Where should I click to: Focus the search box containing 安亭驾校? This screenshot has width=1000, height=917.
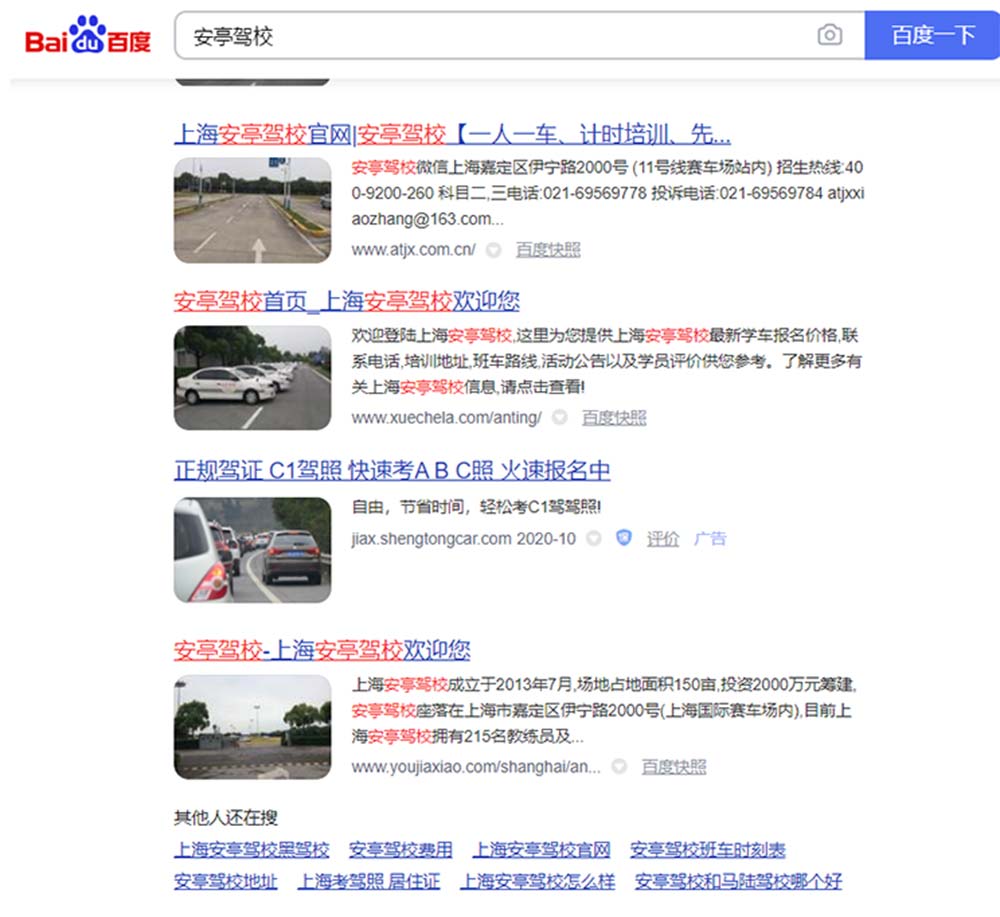(490, 36)
